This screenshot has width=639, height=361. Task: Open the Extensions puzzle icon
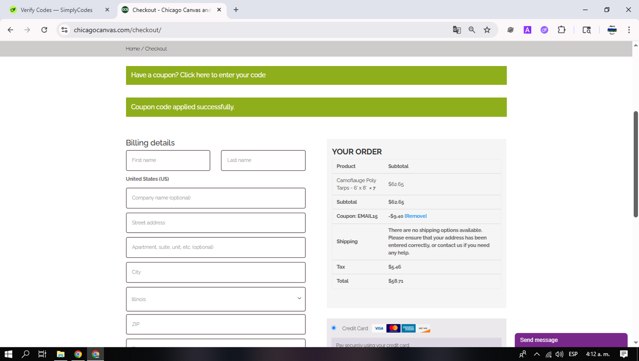click(562, 30)
